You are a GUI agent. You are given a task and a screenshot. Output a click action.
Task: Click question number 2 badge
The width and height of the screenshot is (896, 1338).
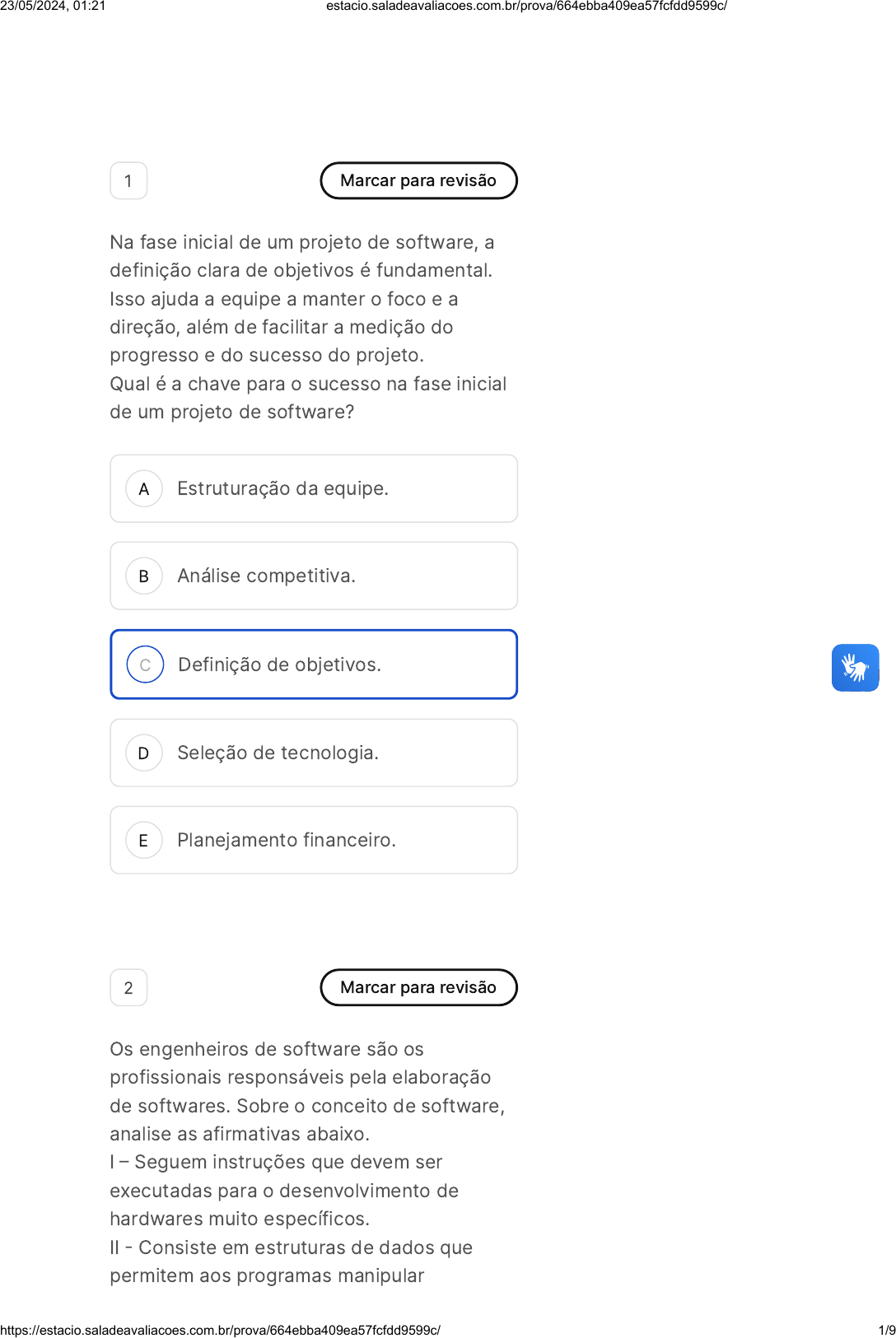[128, 988]
